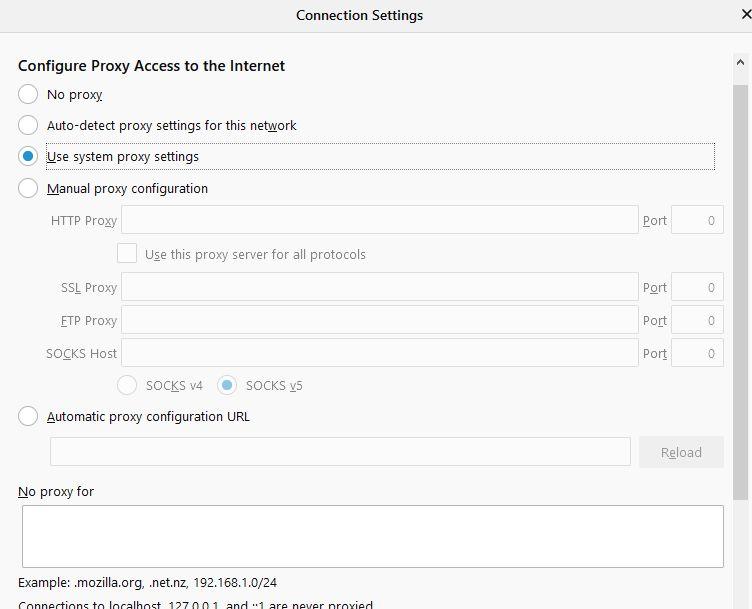Choose Auto-detect proxy settings for this network
Viewport: 752px width, 609px height.
tap(28, 126)
